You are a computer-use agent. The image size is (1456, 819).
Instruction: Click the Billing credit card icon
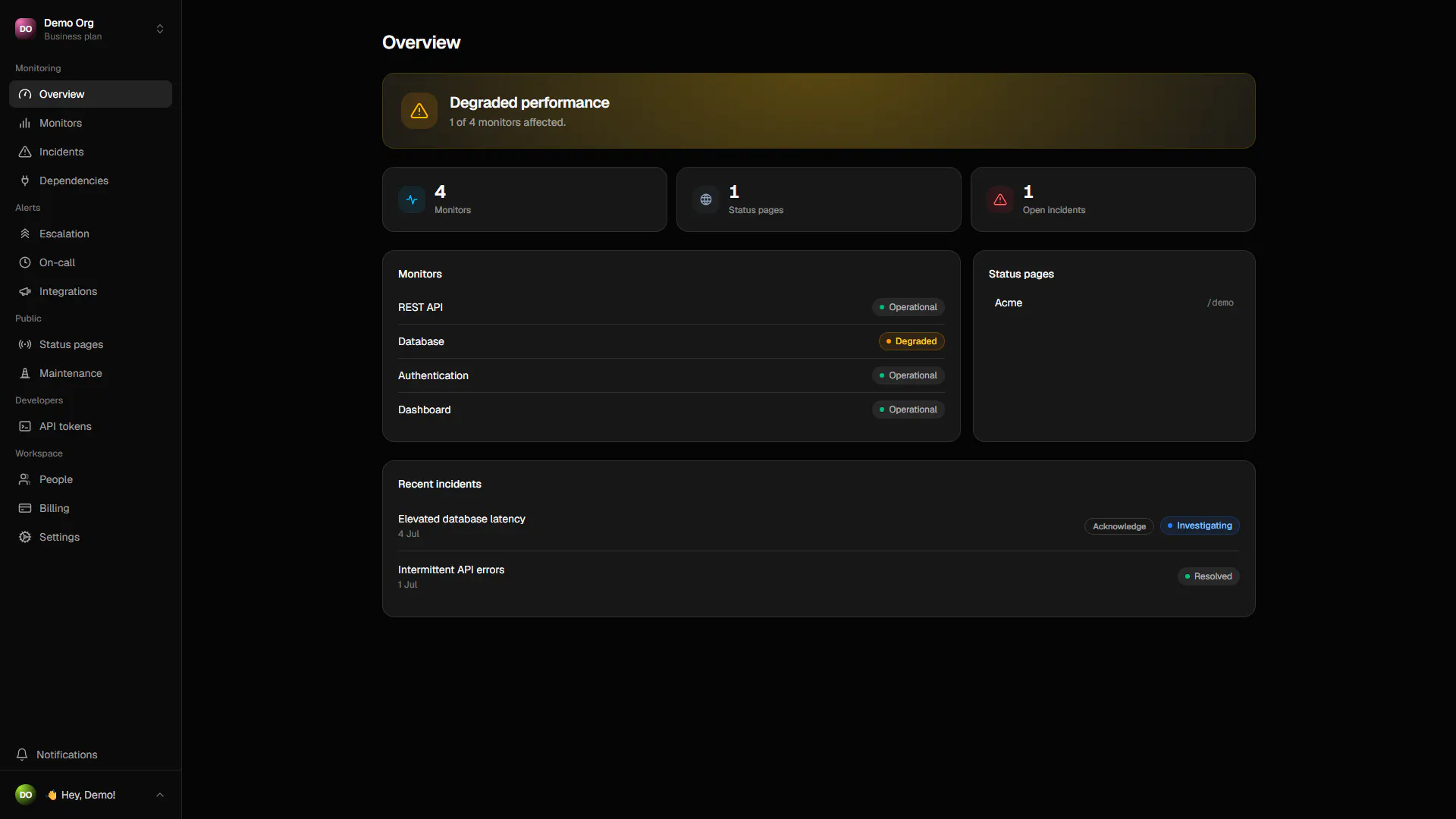tap(25, 508)
